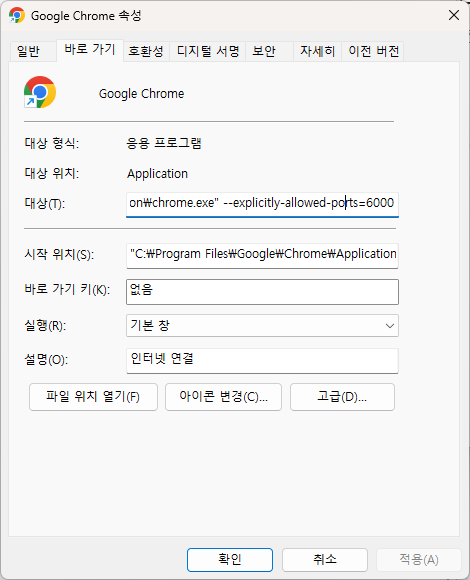The height and width of the screenshot is (580, 470).
Task: Open the 실행(R) 기본 창 dropdown
Action: [262, 326]
